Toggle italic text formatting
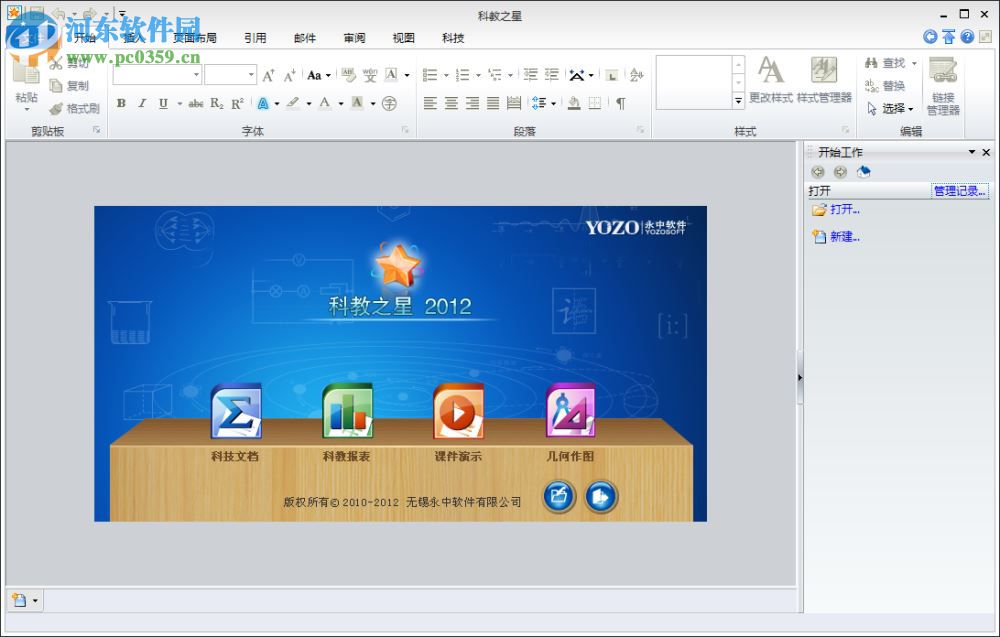1000x637 pixels. tap(142, 103)
